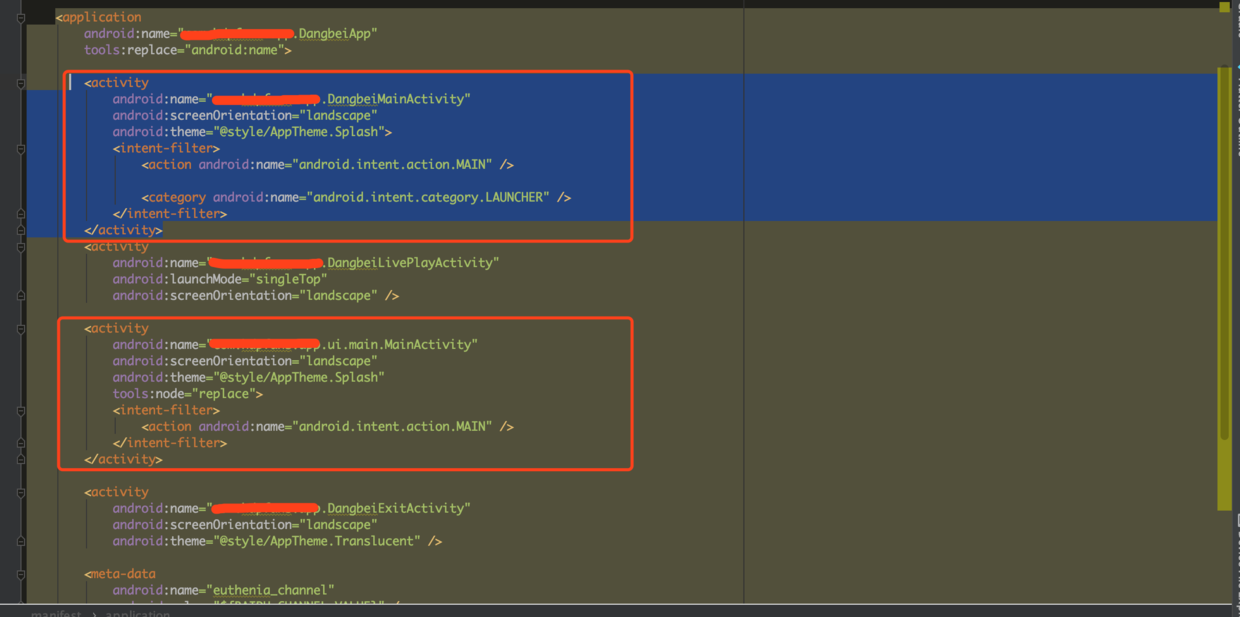Click fold marker at first </intent-filter> closing line
The width and height of the screenshot is (1240, 617).
(20, 214)
